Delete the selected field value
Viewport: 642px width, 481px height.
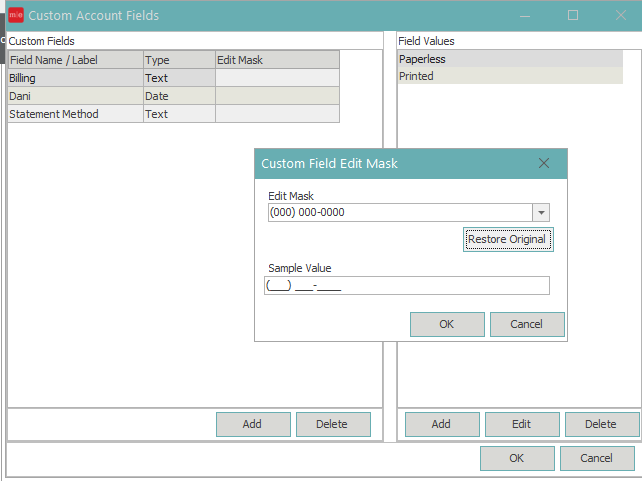pyautogui.click(x=600, y=424)
